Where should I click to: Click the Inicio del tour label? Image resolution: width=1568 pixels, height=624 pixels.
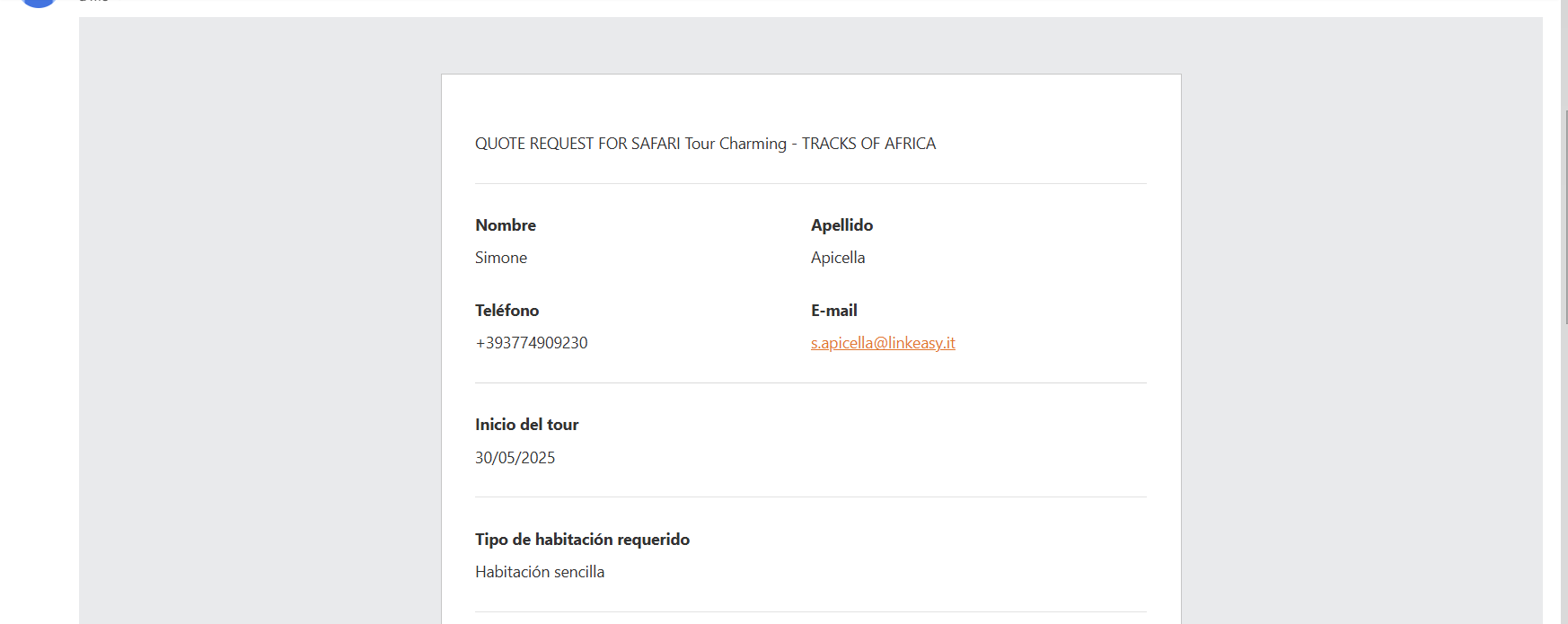[x=526, y=425]
